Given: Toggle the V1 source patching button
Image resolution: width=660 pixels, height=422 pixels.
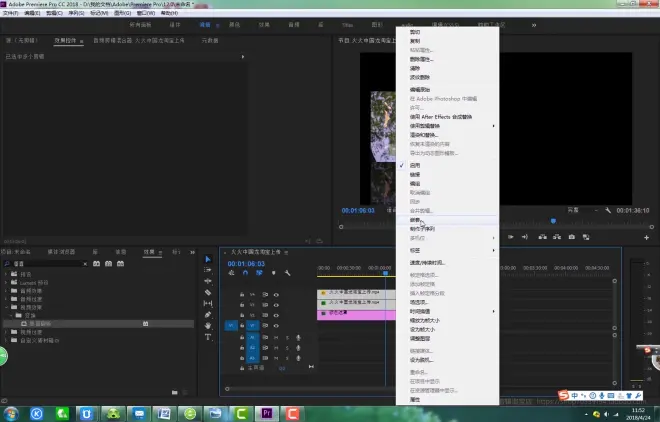Looking at the screenshot, I should 231,326.
